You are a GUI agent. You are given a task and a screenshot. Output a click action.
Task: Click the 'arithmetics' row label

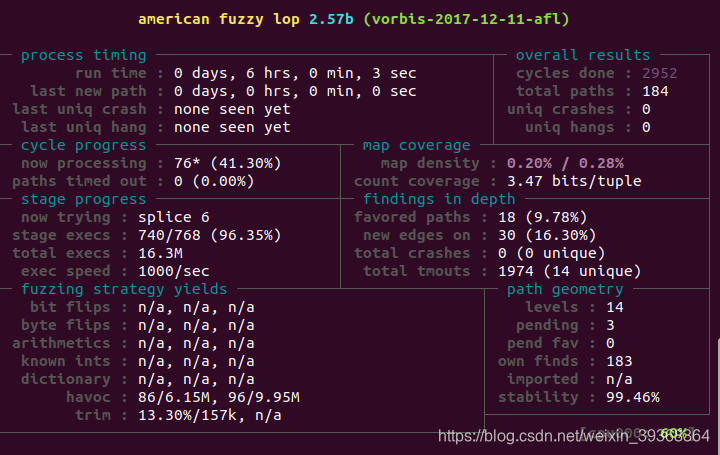[61, 343]
